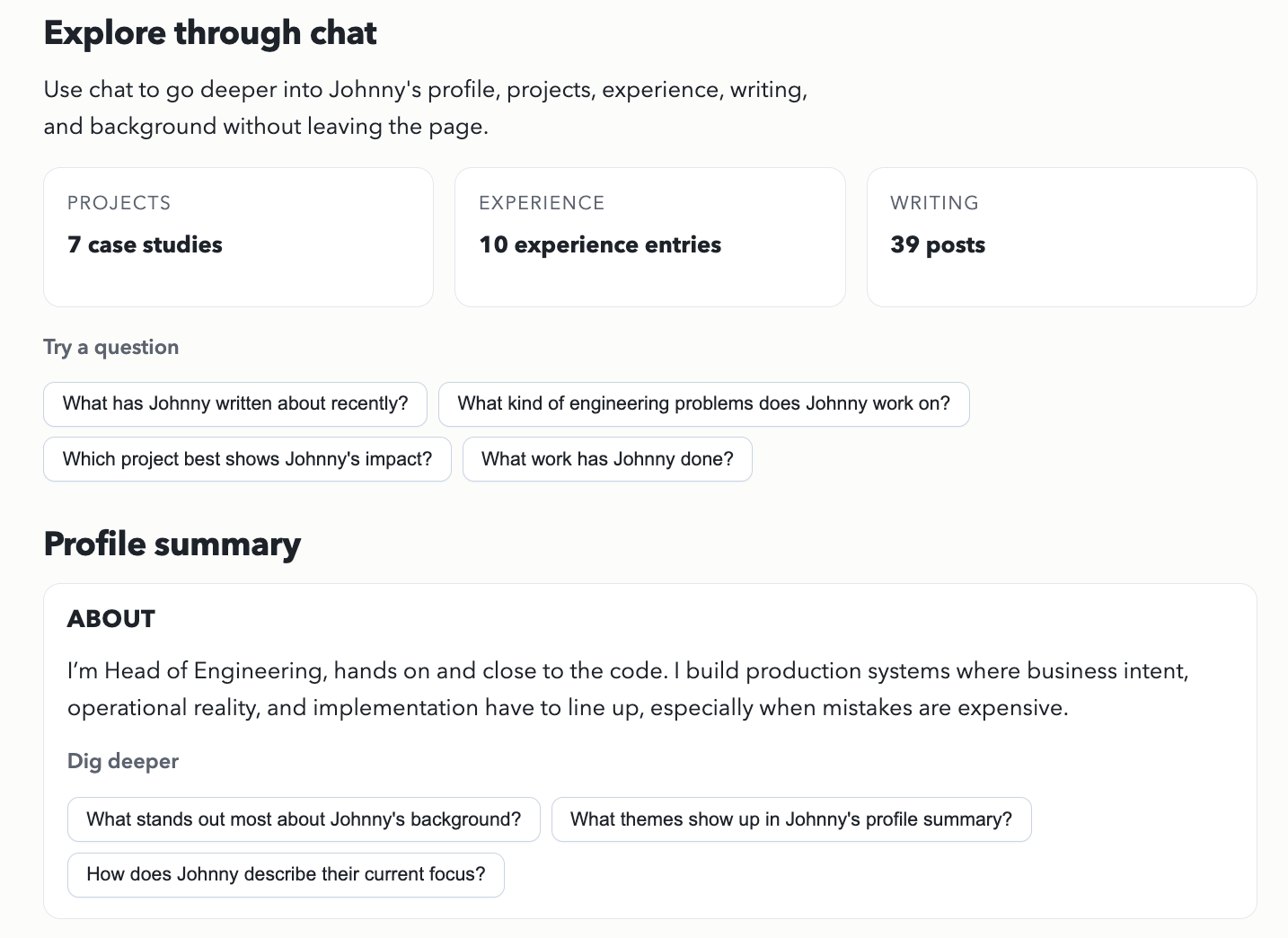Image resolution: width=1288 pixels, height=938 pixels.
Task: Ask what kind of engineering problems Johnny works on
Action: pos(704,403)
